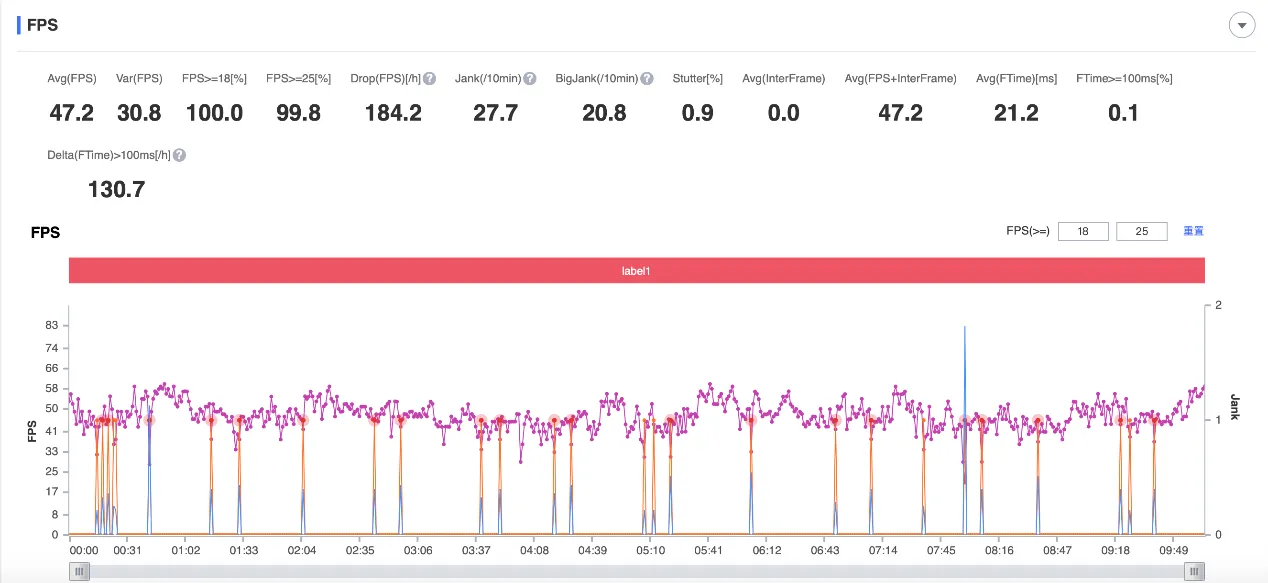Click the Avg(FPS+InterFrame) stat label
Image resolution: width=1268 pixels, height=583 pixels.
(x=900, y=79)
